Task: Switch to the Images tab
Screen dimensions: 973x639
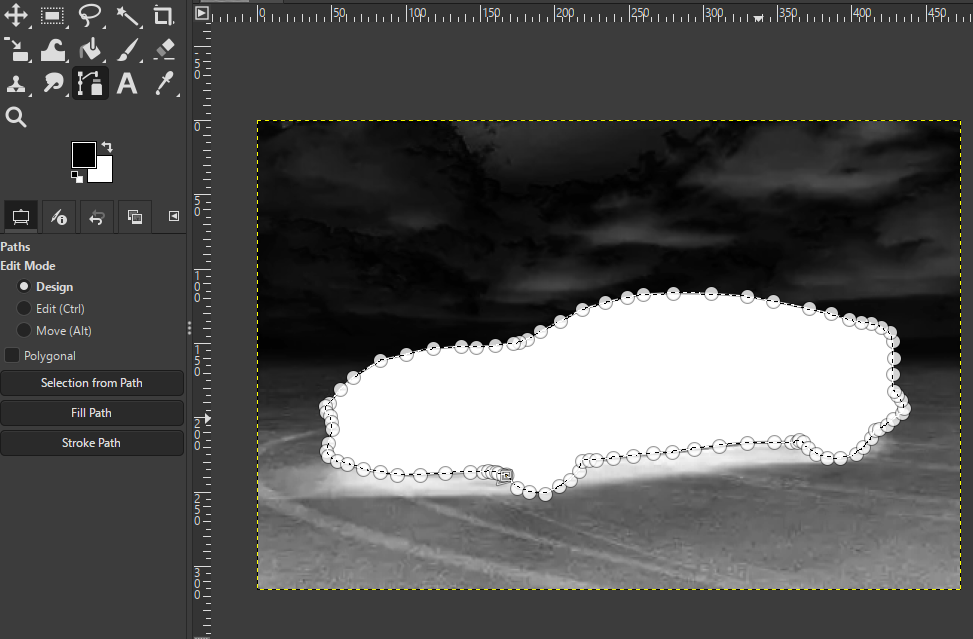Action: click(135, 217)
